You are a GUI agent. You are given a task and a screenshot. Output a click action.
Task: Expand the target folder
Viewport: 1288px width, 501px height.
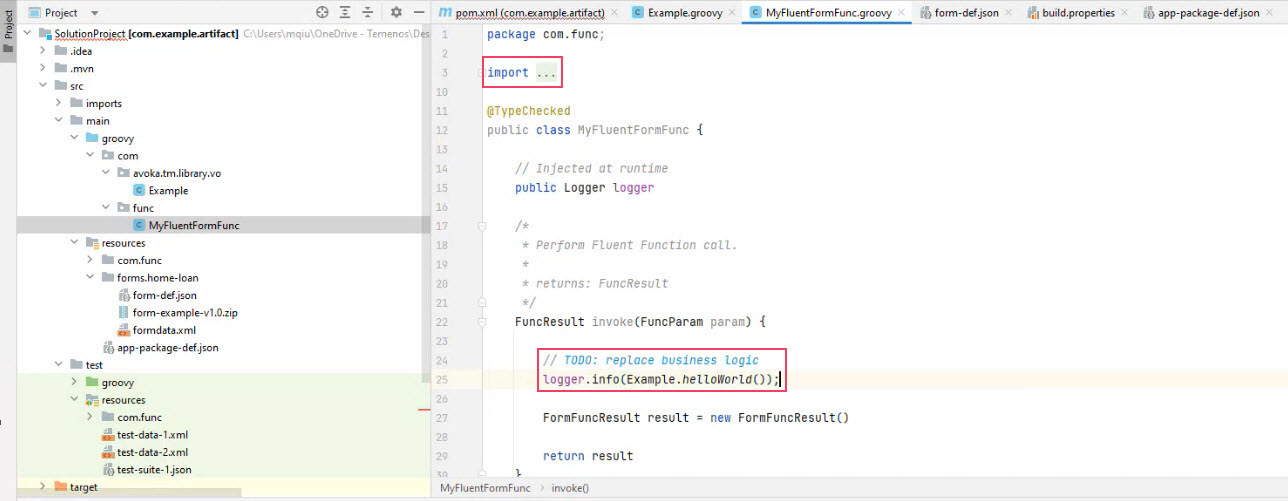(42, 486)
